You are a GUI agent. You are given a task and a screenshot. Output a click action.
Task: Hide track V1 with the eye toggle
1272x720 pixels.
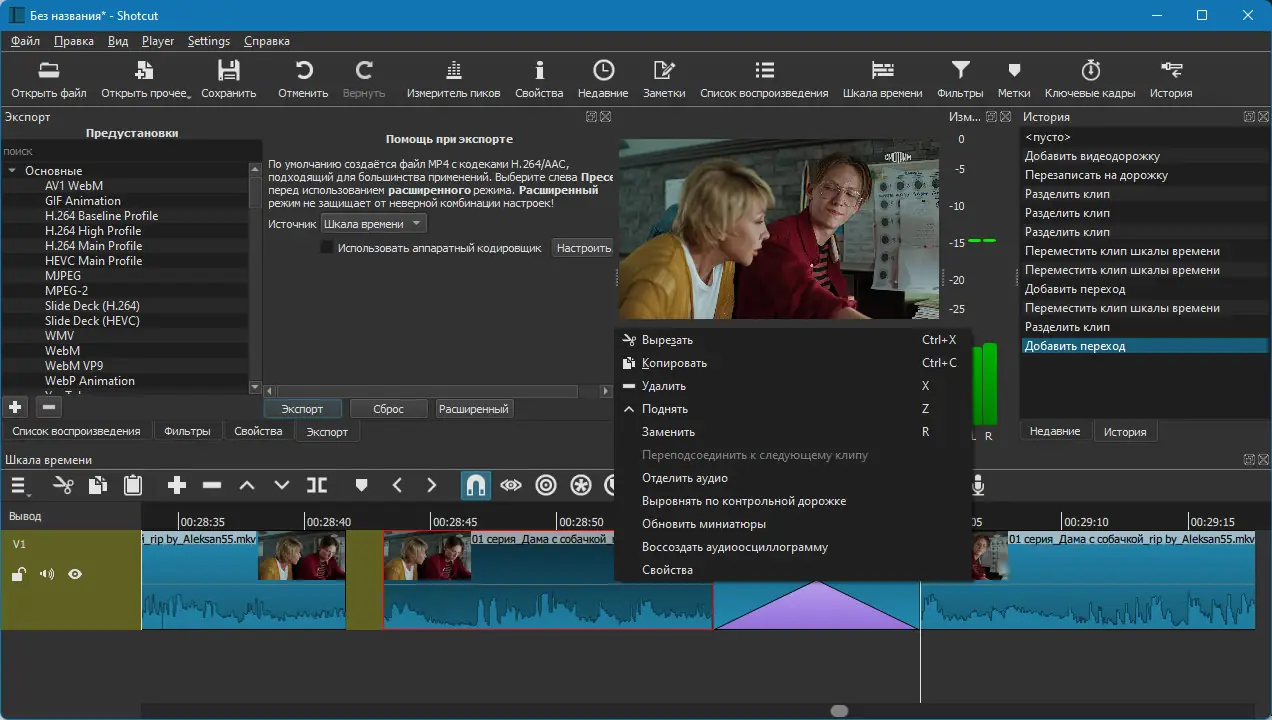[x=75, y=574]
